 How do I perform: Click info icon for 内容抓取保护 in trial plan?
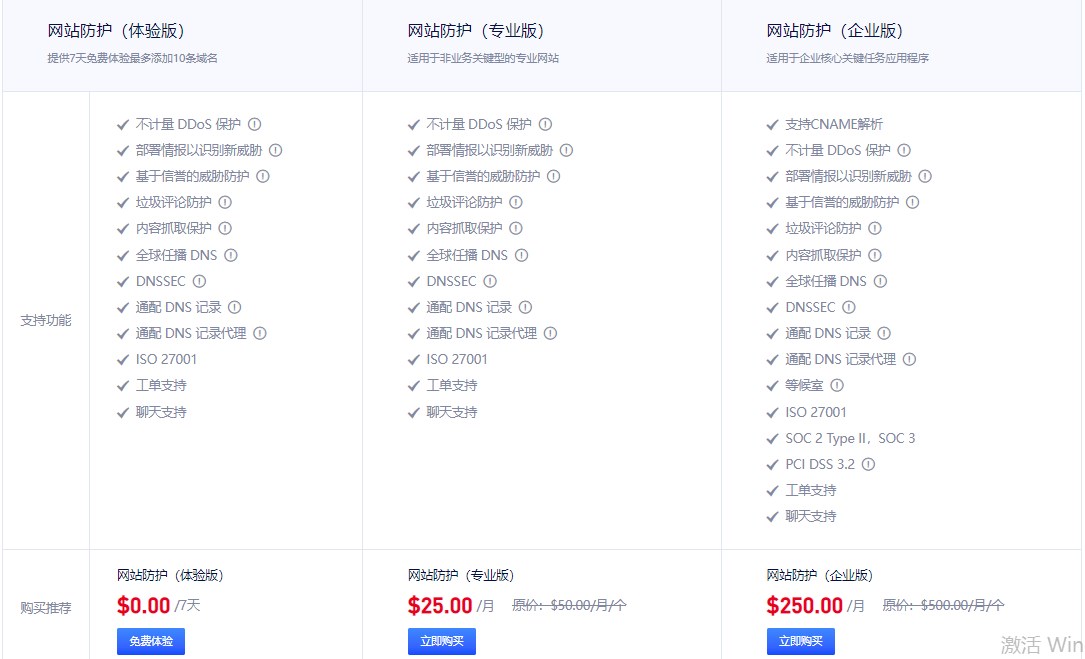225,228
